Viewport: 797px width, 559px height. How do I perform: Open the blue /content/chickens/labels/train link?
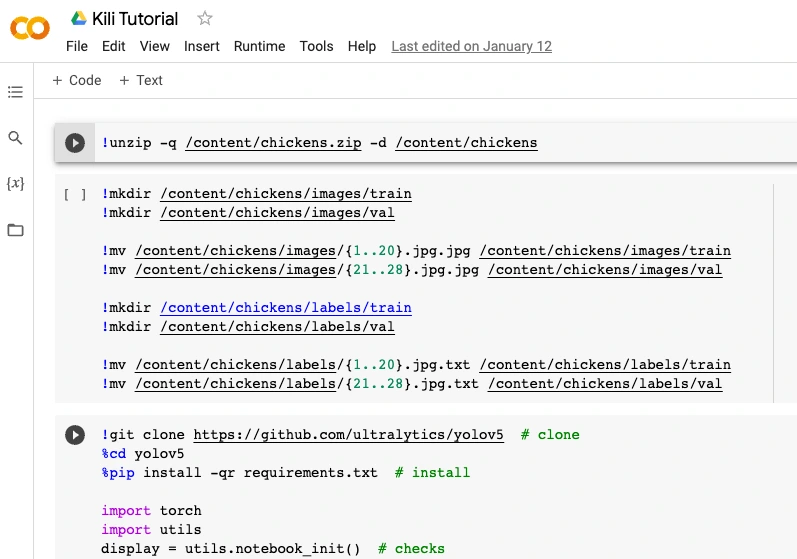(x=286, y=308)
